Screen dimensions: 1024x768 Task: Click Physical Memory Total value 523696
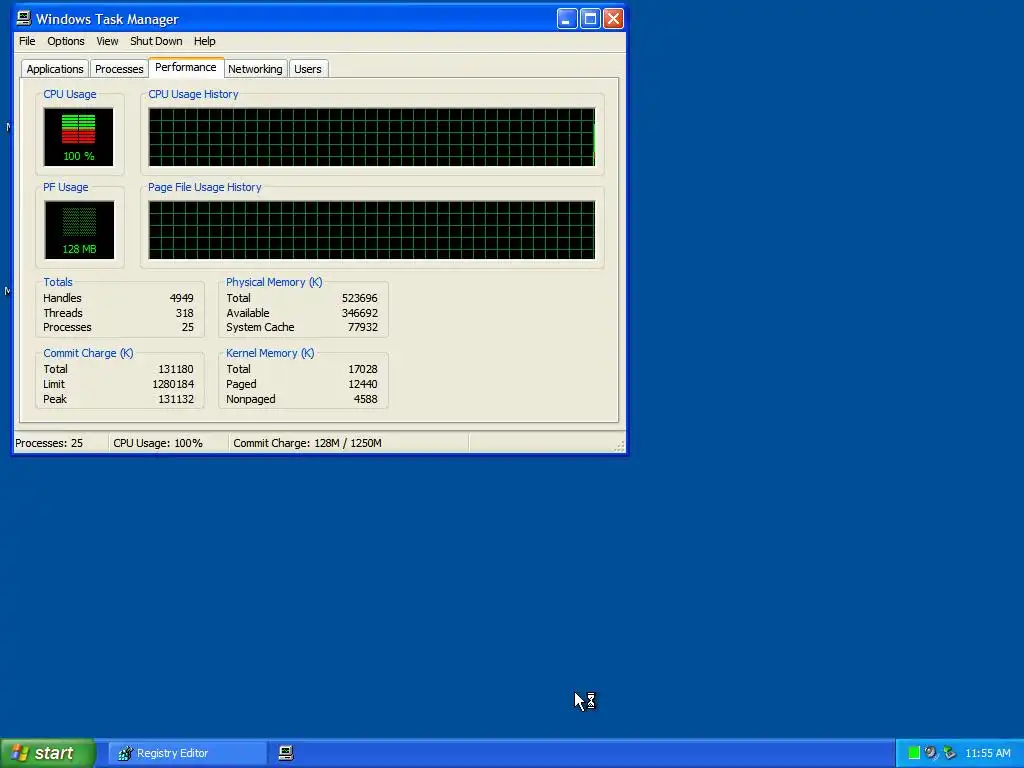point(359,298)
